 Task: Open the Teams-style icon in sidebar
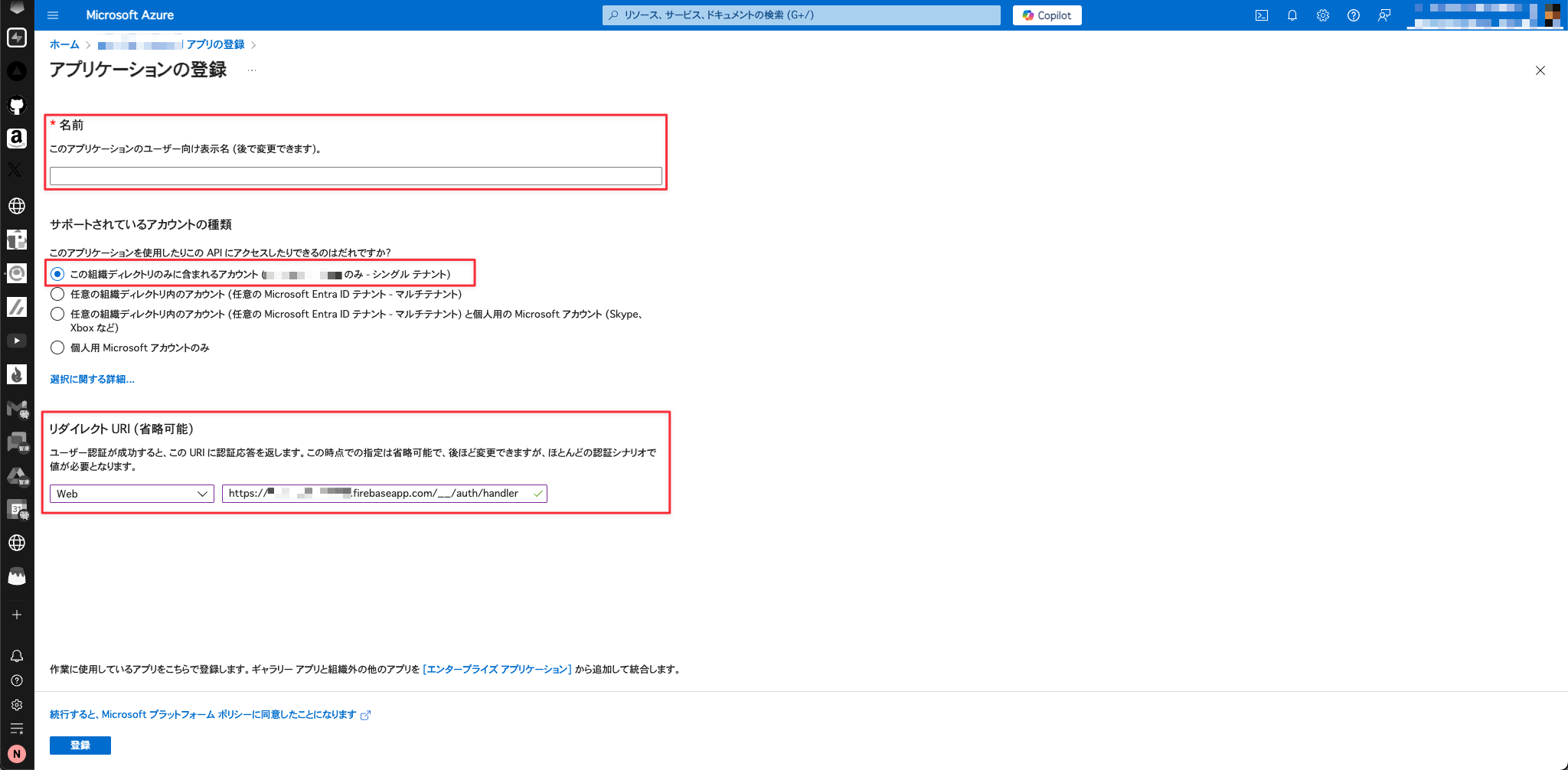17,240
